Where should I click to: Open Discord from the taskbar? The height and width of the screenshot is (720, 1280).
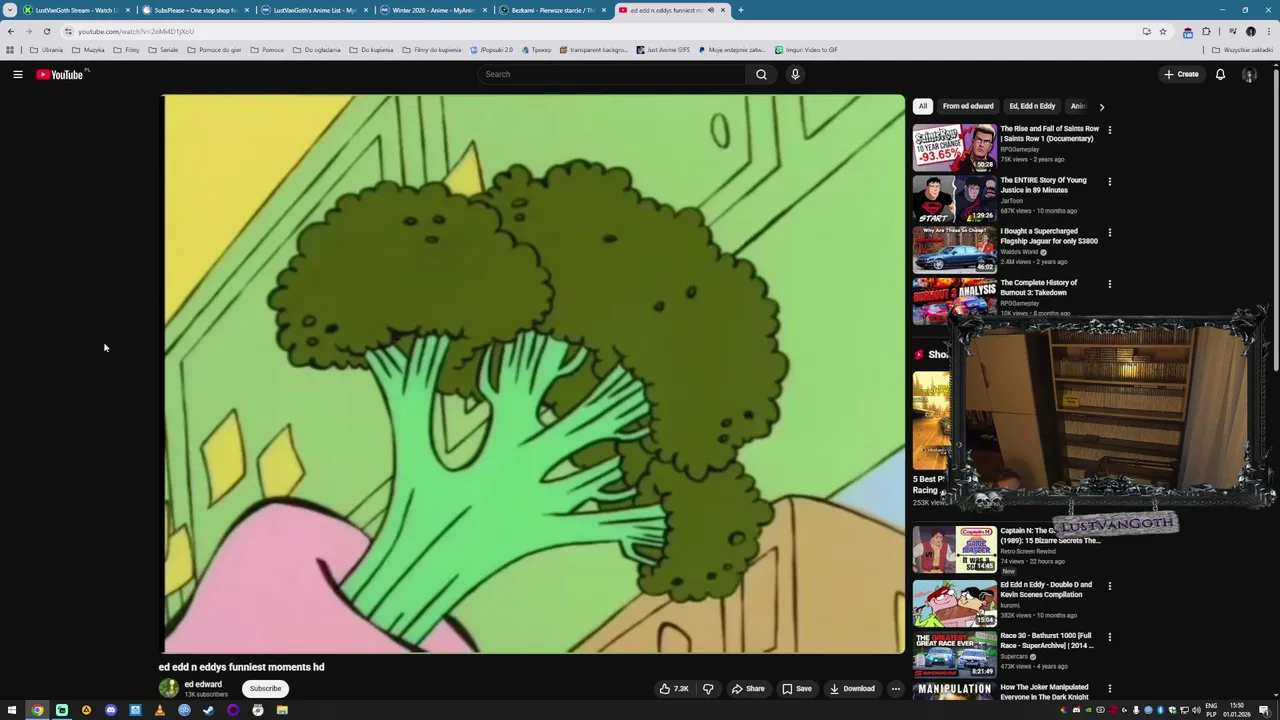[111, 710]
